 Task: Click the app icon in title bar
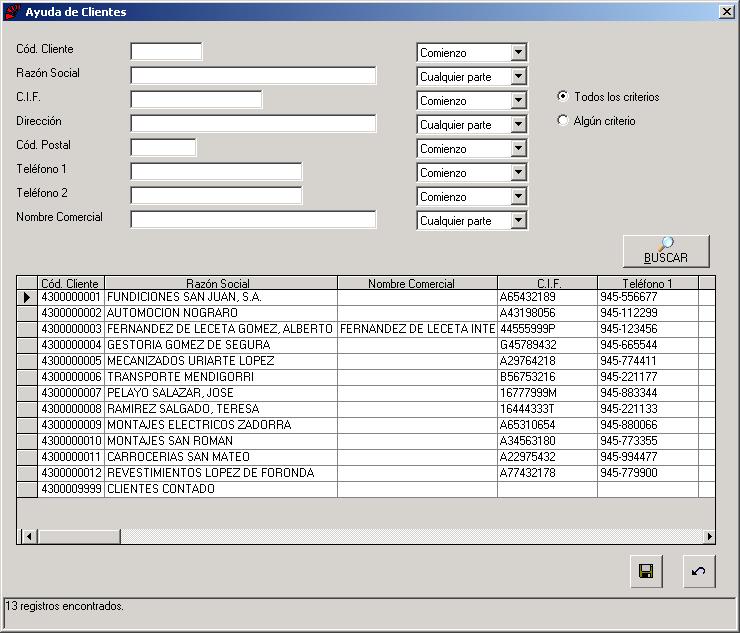point(13,11)
